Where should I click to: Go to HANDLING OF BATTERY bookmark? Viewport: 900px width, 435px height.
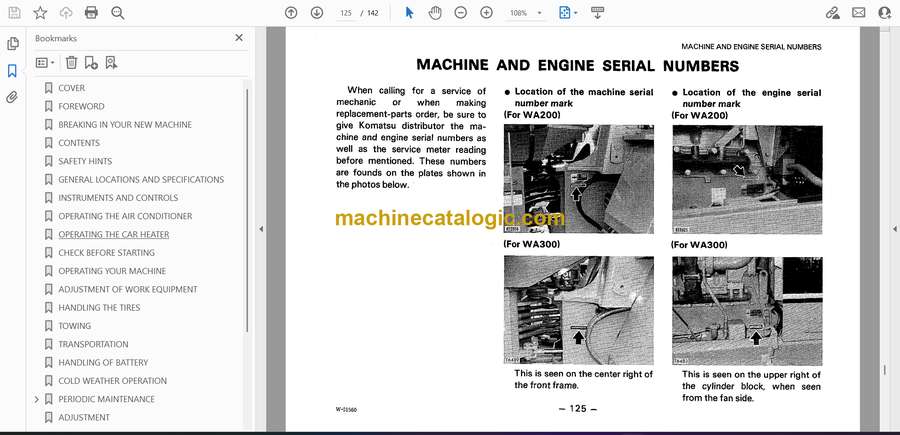pyautogui.click(x=103, y=363)
